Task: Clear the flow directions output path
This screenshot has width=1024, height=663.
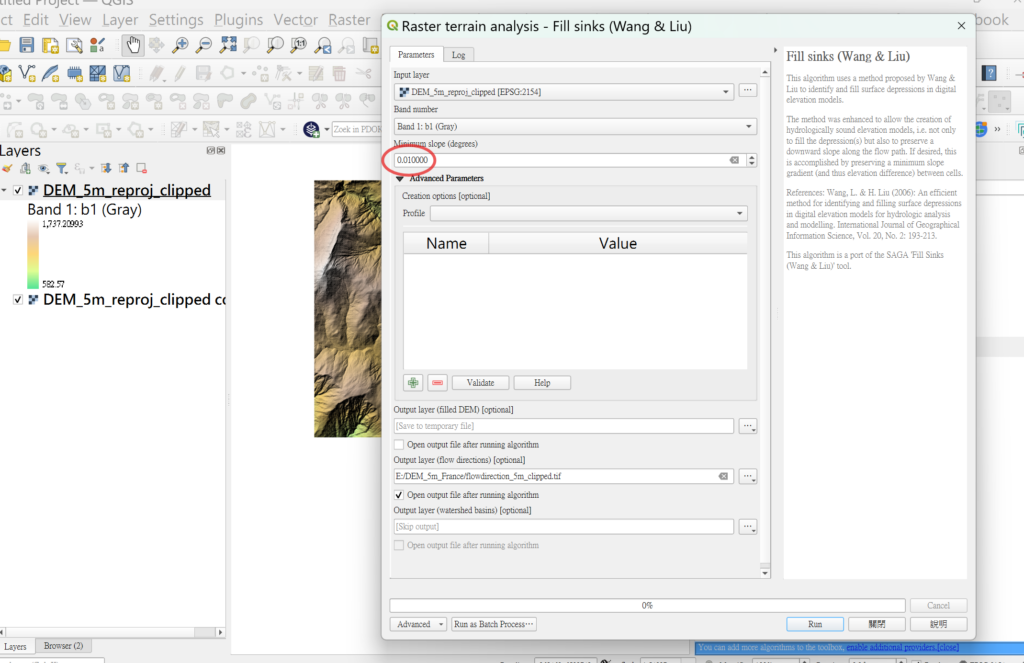Action: point(723,477)
